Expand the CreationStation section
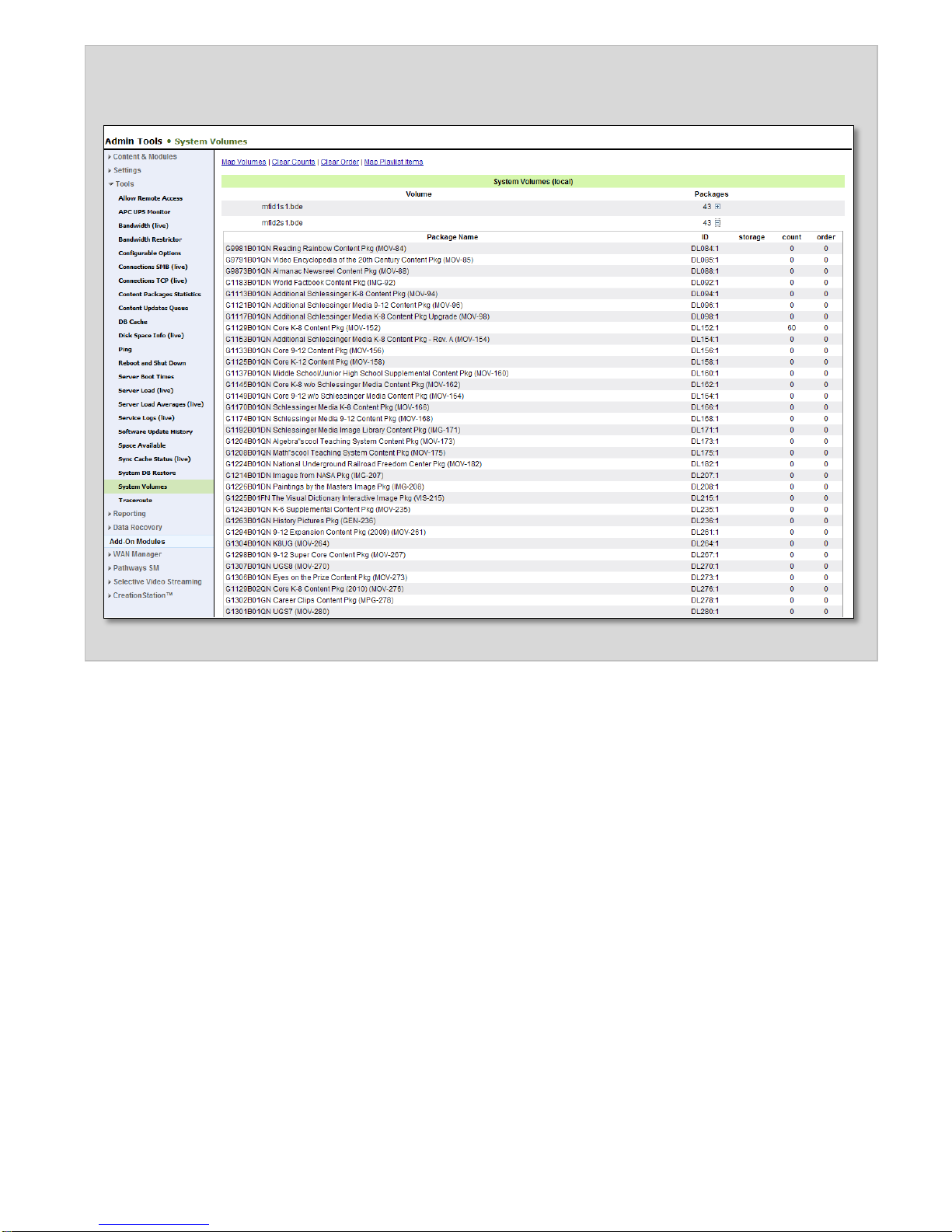This screenshot has width=952, height=1232. tap(143, 595)
